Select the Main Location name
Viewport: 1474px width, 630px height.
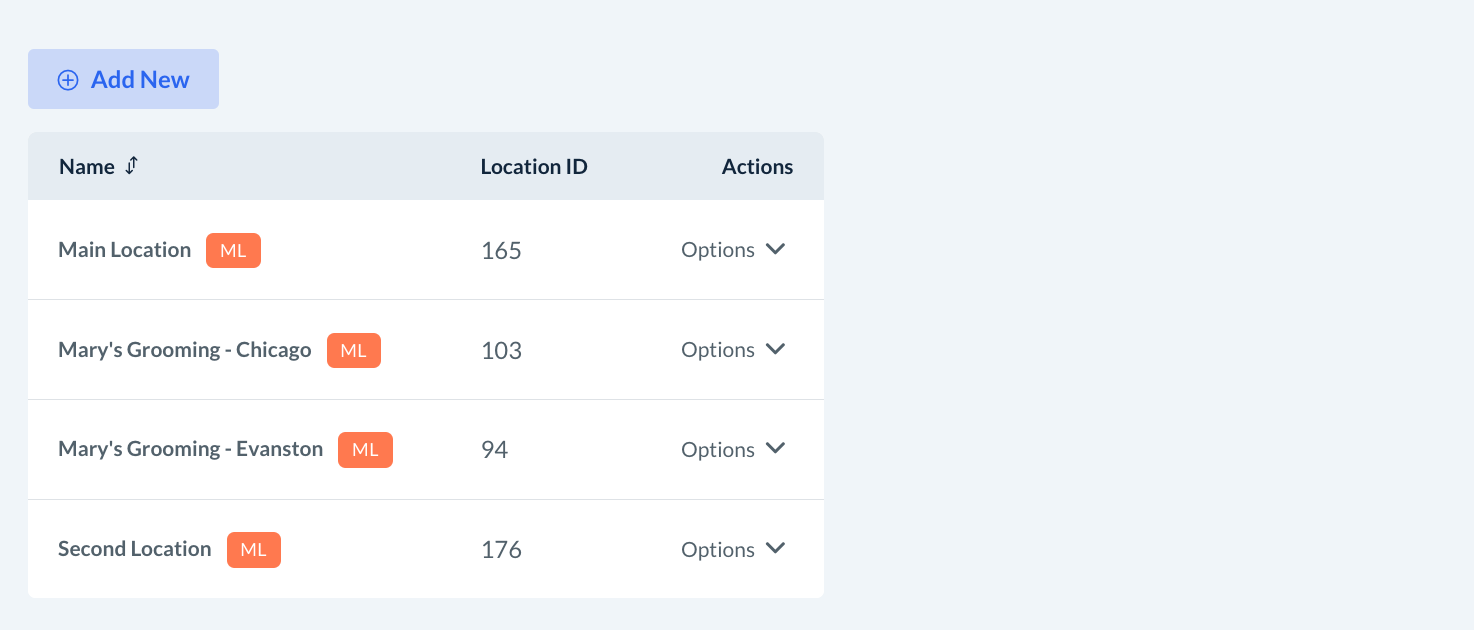click(125, 250)
